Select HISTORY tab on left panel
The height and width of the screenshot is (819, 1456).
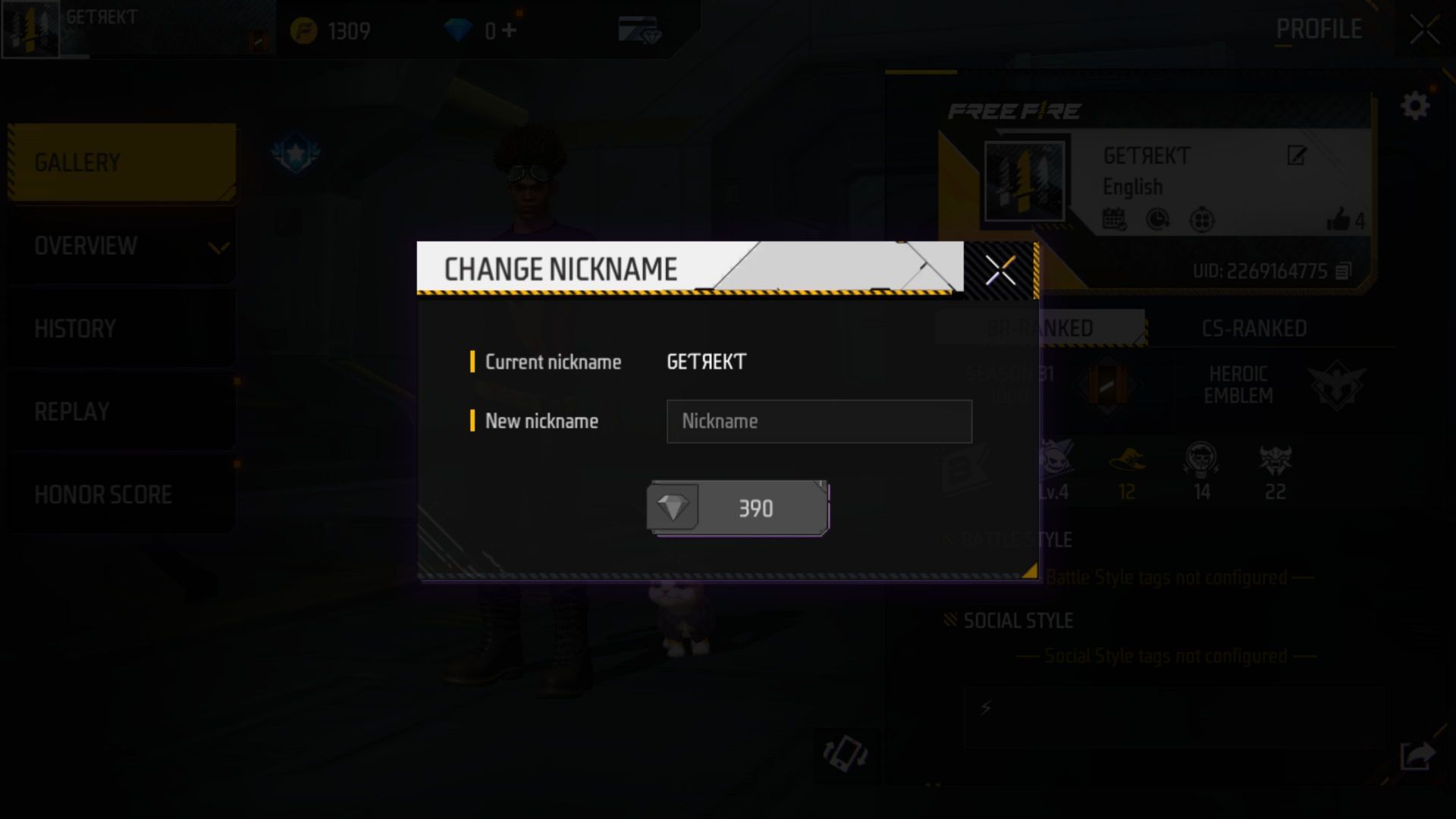[76, 327]
